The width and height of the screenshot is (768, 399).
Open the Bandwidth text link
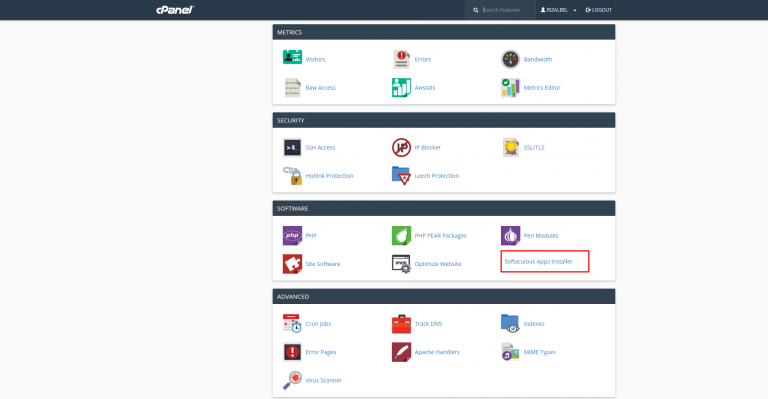click(538, 59)
